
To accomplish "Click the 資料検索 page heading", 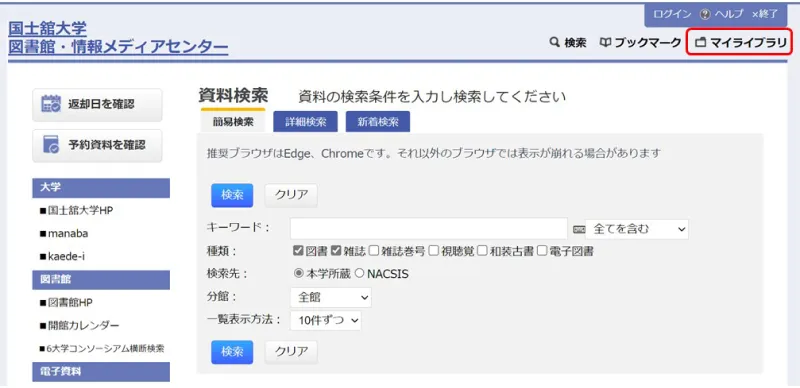I will (x=233, y=95).
